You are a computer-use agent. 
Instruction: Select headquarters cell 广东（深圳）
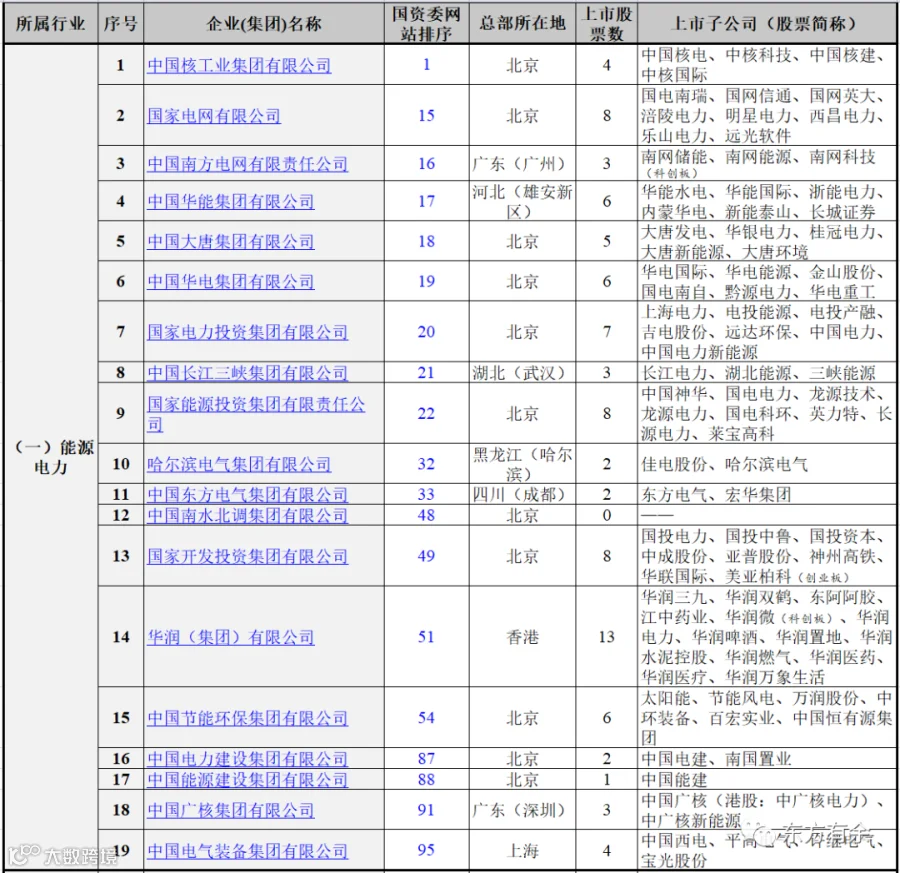coord(522,810)
